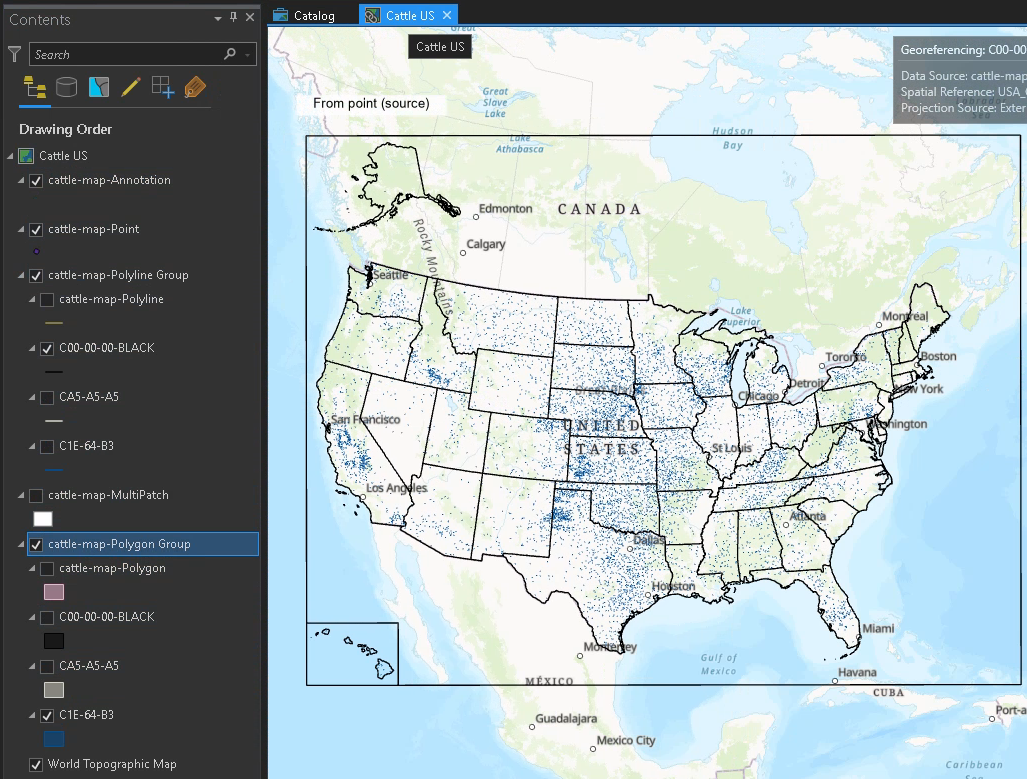
Task: Select the List By Data Source icon
Action: [x=66, y=87]
